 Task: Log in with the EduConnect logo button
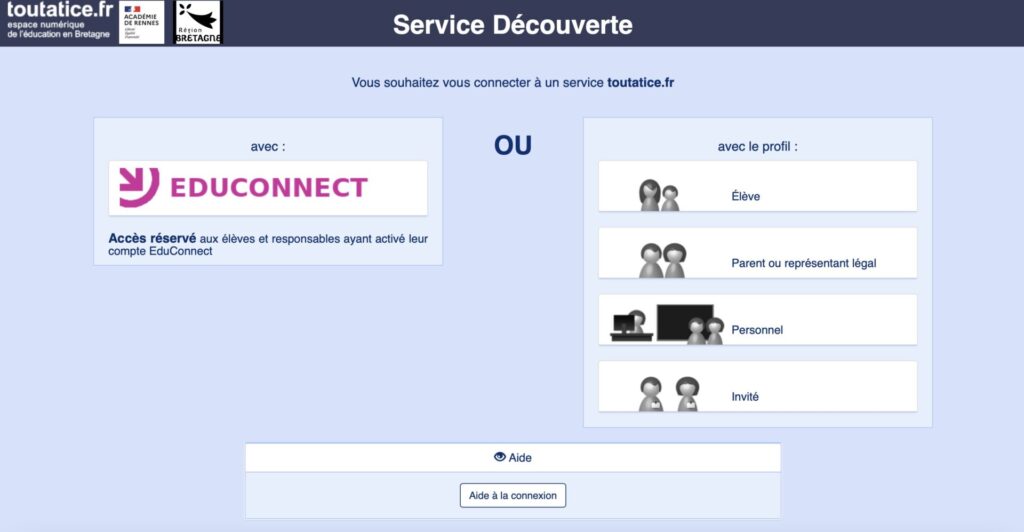pyautogui.click(x=268, y=187)
